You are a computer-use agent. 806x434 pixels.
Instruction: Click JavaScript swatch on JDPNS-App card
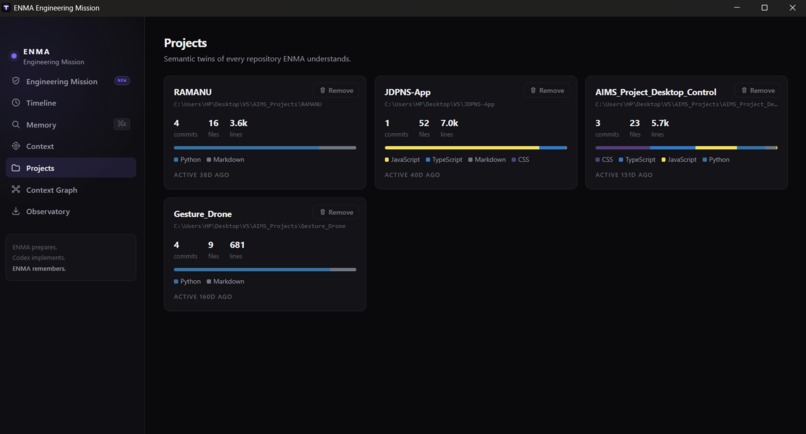coord(387,160)
